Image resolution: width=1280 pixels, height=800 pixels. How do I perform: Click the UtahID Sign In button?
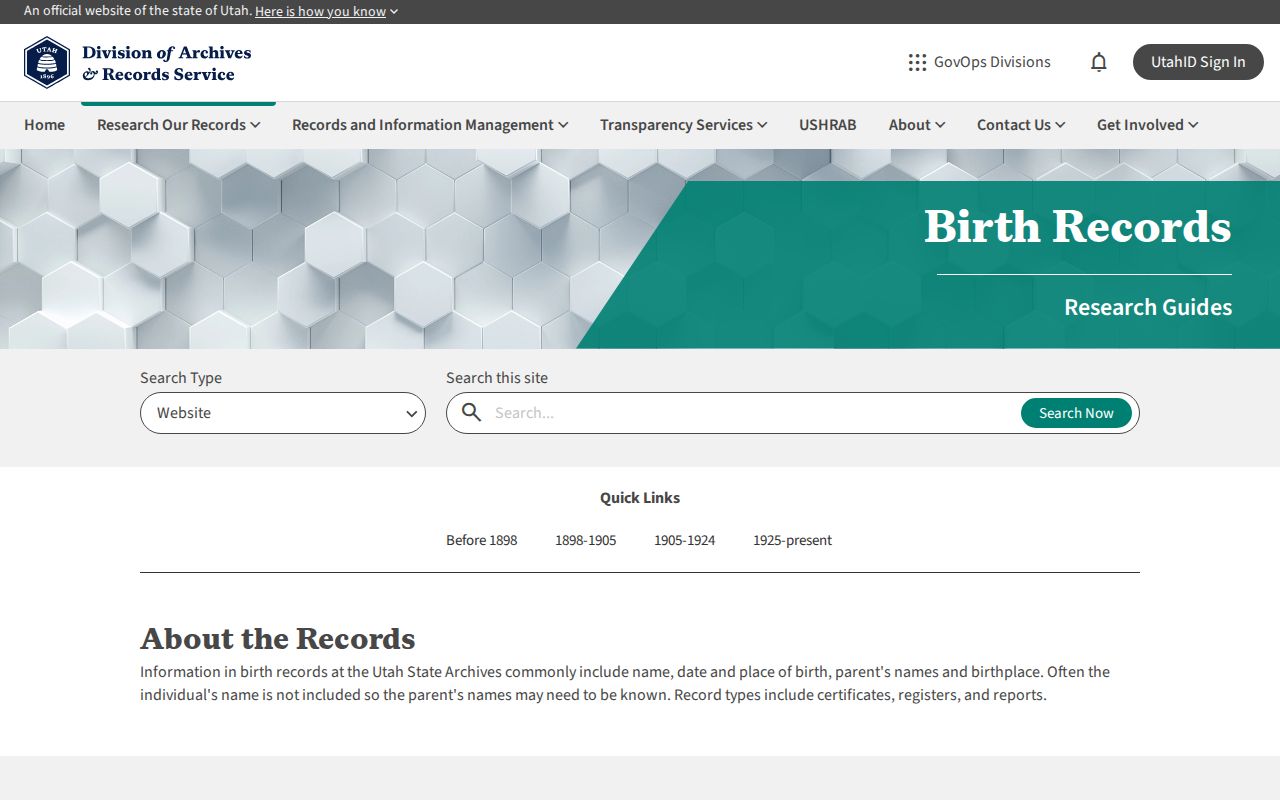pyautogui.click(x=1198, y=62)
